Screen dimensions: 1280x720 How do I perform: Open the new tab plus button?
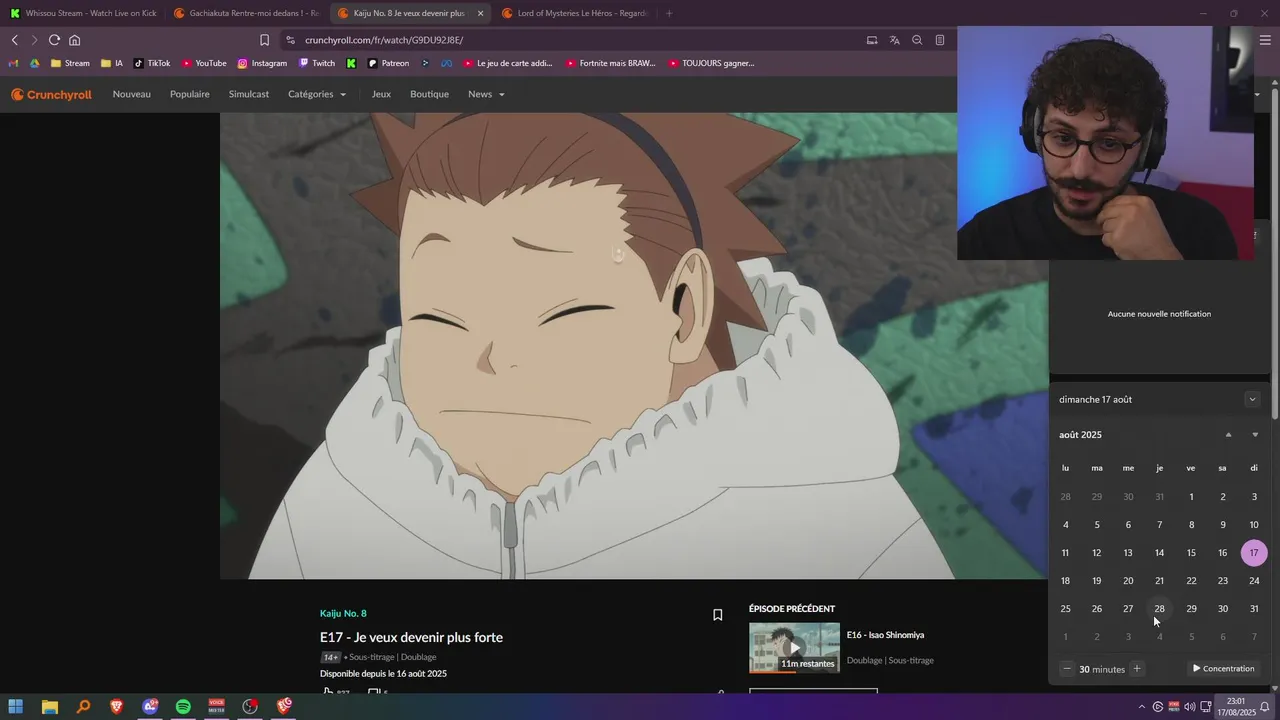669,13
